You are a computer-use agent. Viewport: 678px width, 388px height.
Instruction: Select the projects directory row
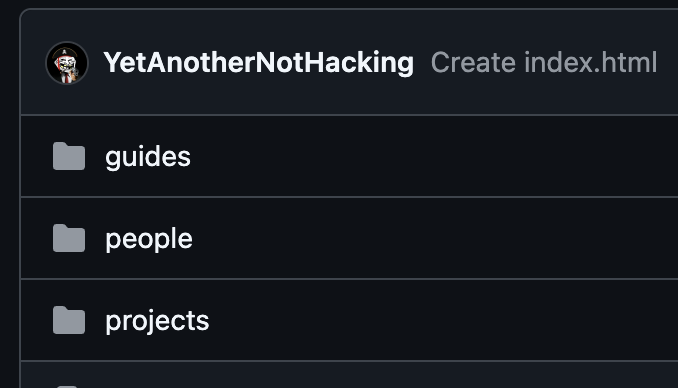pyautogui.click(x=349, y=320)
